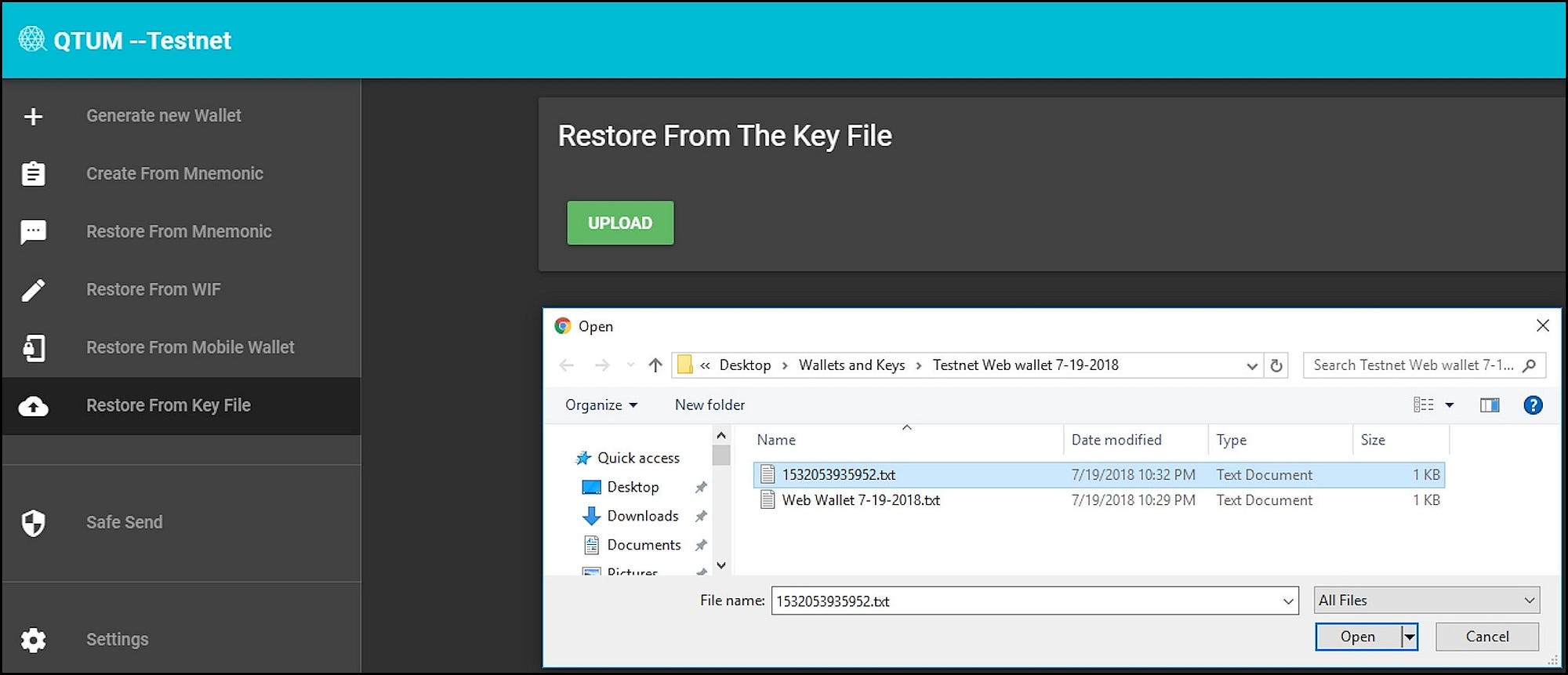Expand the arrow after Desktop in the breadcrumb
Viewport: 1568px width, 675px height.
tap(785, 365)
